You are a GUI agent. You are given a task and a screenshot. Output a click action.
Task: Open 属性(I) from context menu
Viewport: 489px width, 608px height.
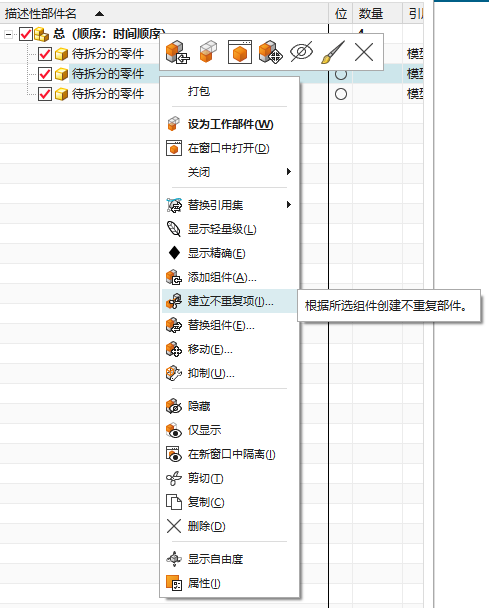tap(230, 583)
